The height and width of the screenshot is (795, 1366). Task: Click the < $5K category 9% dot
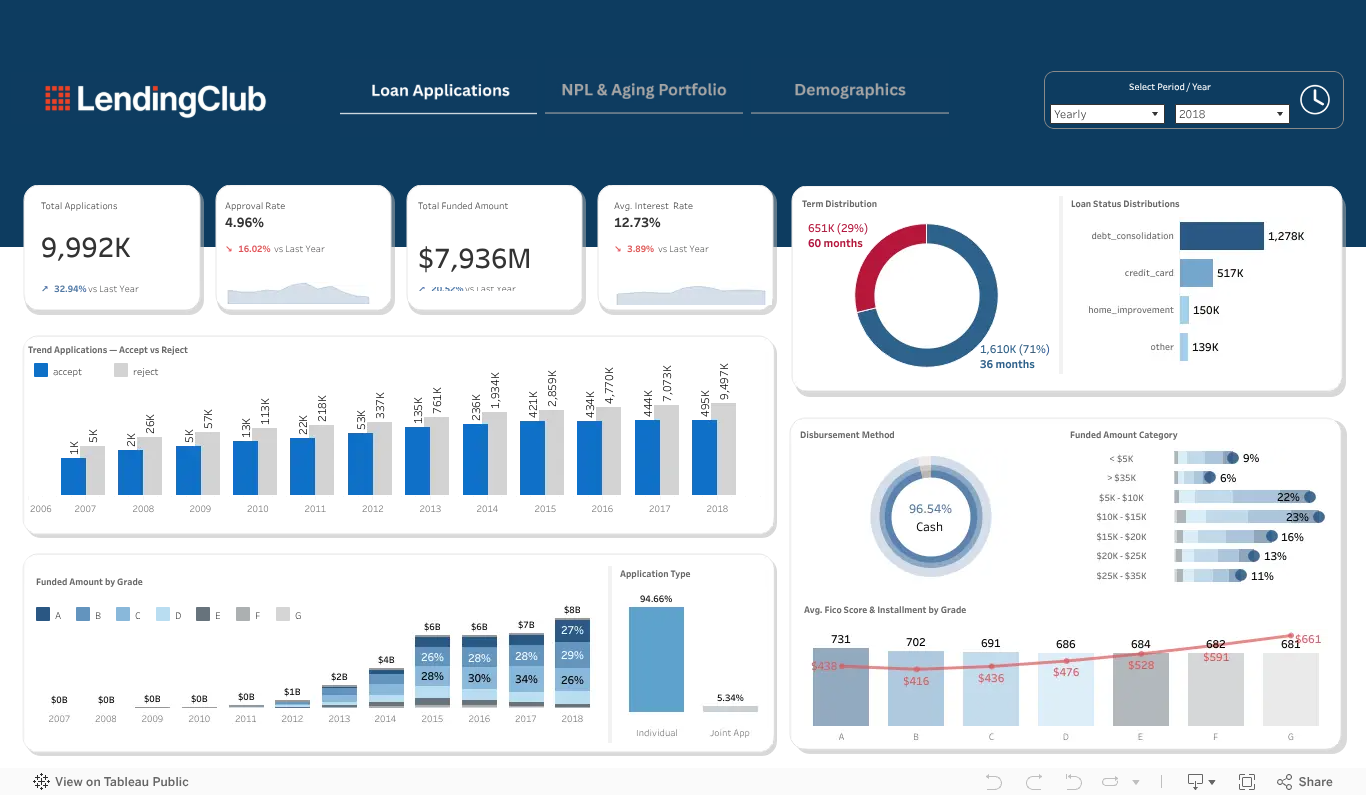click(x=1232, y=458)
